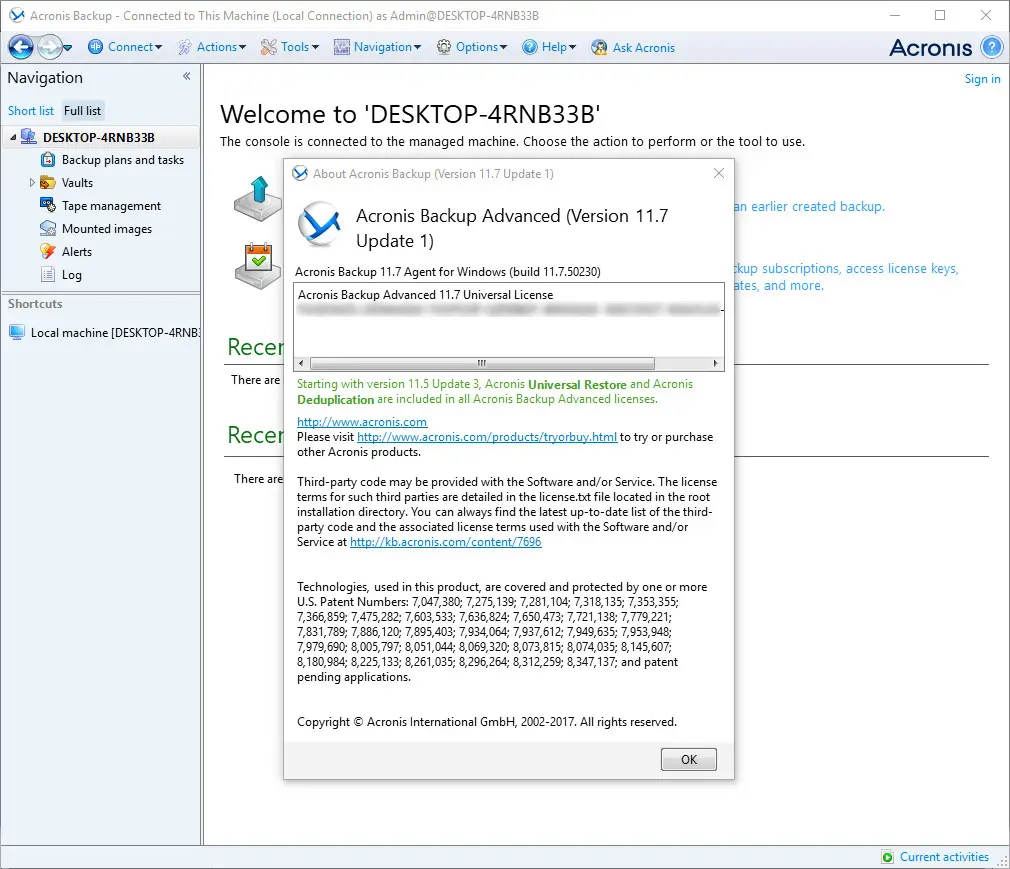Image resolution: width=1010 pixels, height=869 pixels.
Task: Open the Options menu
Action: [x=481, y=47]
